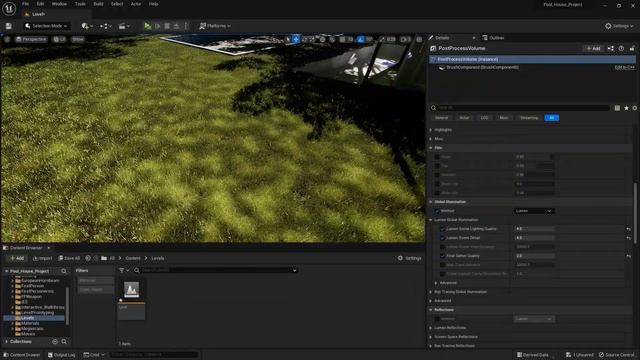640x360 pixels.
Task: Open the Selection Mode dropdown
Action: (46, 26)
